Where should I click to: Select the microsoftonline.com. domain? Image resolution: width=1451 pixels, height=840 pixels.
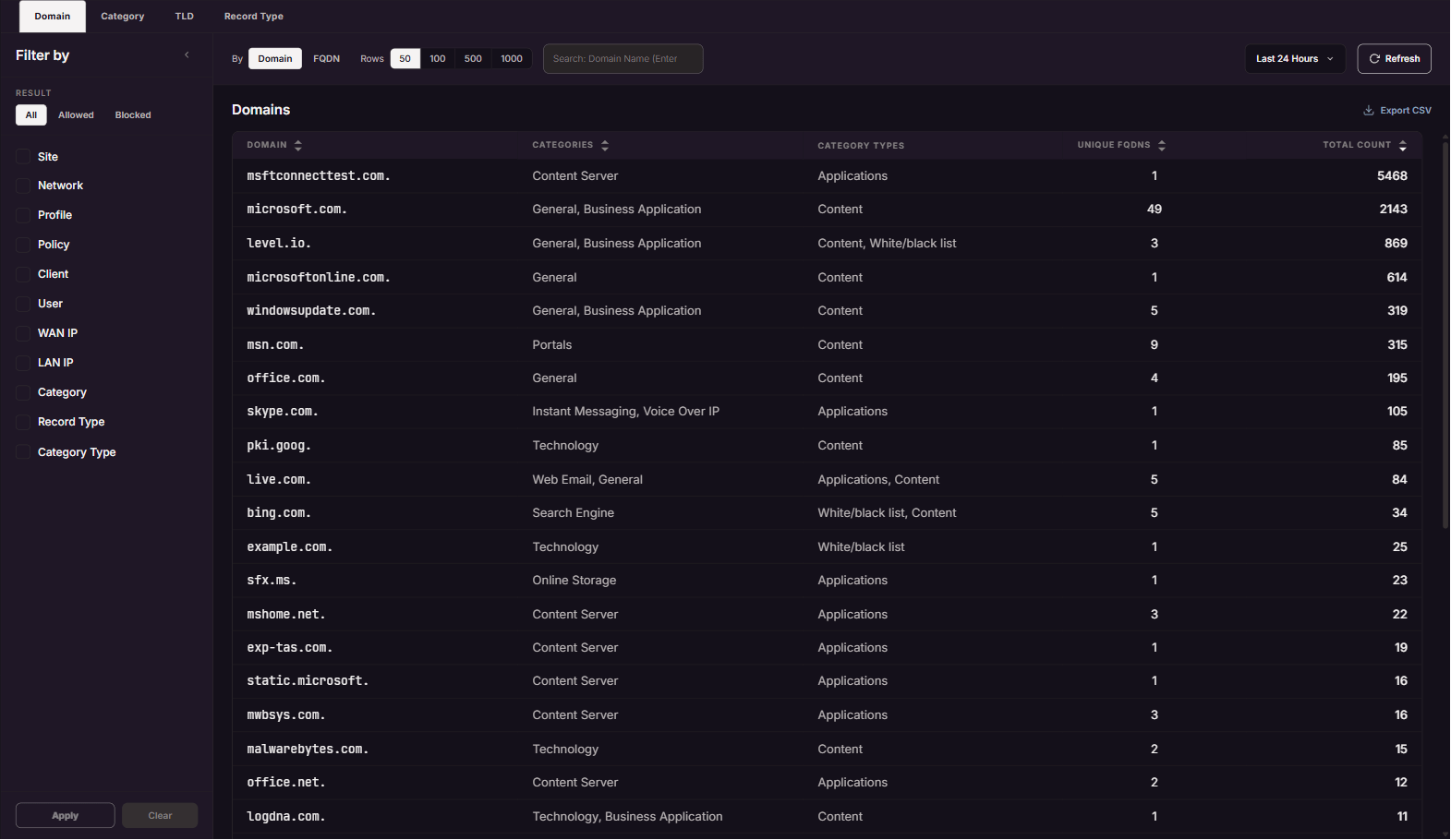319,278
